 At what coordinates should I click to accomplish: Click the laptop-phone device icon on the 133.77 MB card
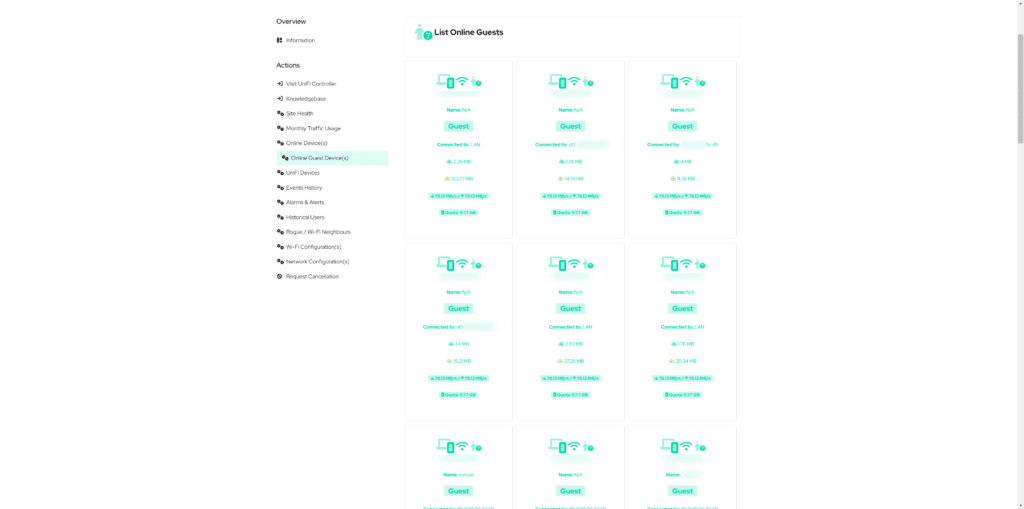coord(445,82)
